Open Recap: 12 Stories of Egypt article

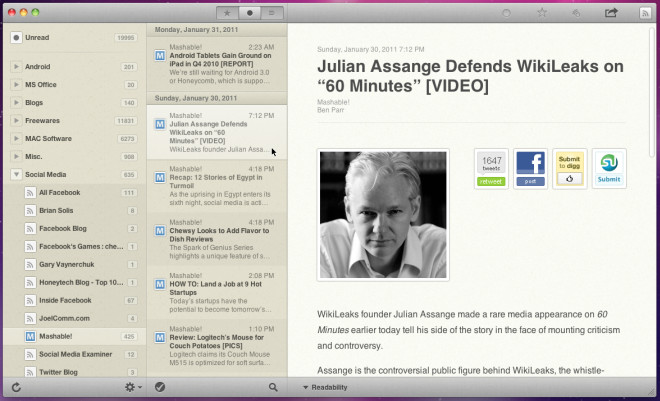[x=217, y=186]
